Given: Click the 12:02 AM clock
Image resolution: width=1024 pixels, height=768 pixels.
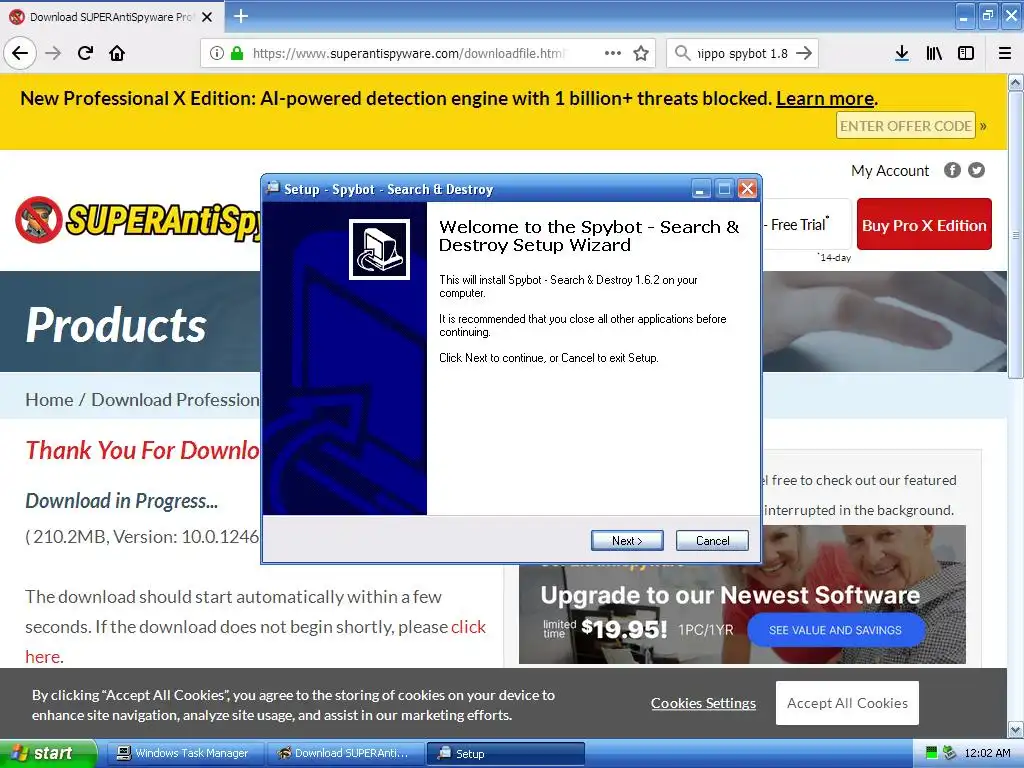Looking at the screenshot, I should (987, 753).
